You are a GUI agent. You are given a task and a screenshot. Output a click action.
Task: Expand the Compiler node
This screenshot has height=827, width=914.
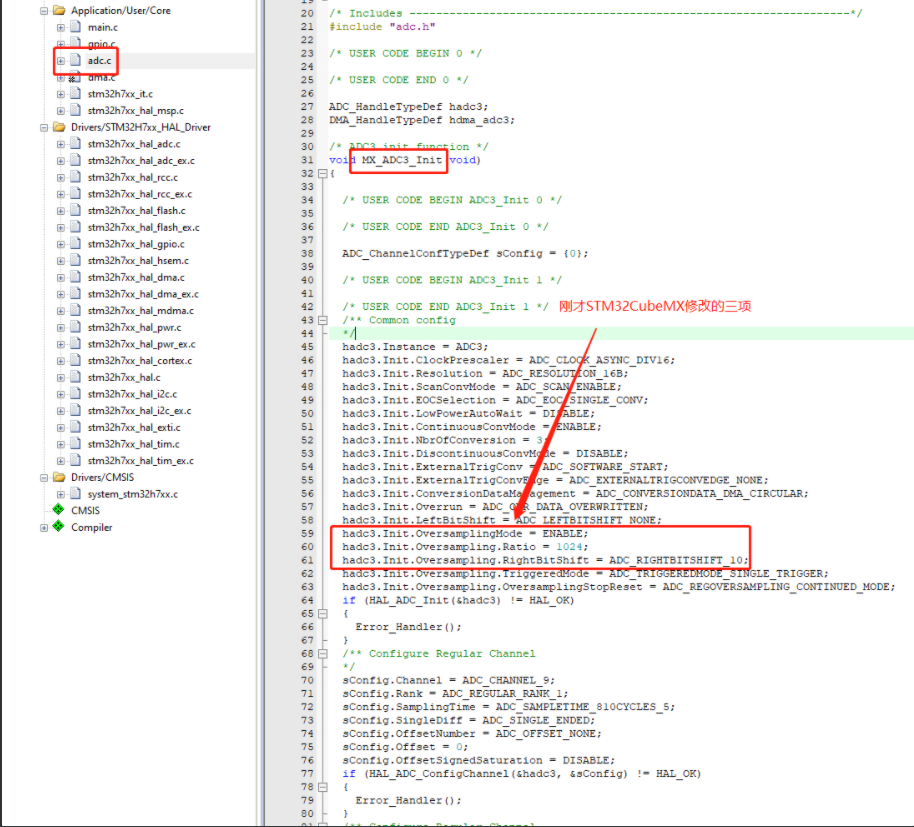click(x=43, y=527)
